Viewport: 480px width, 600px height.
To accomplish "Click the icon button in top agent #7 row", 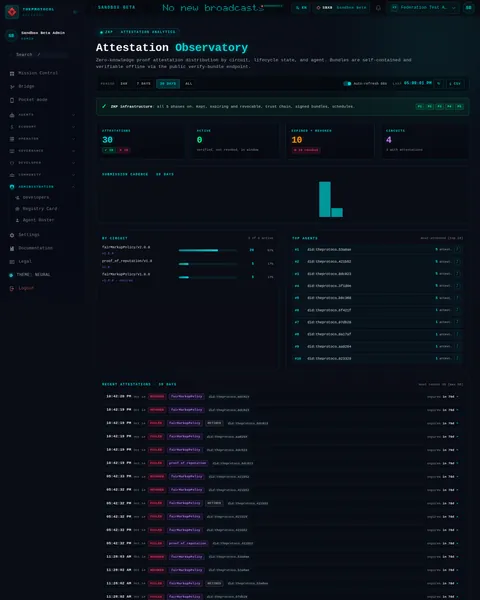I will point(457,322).
